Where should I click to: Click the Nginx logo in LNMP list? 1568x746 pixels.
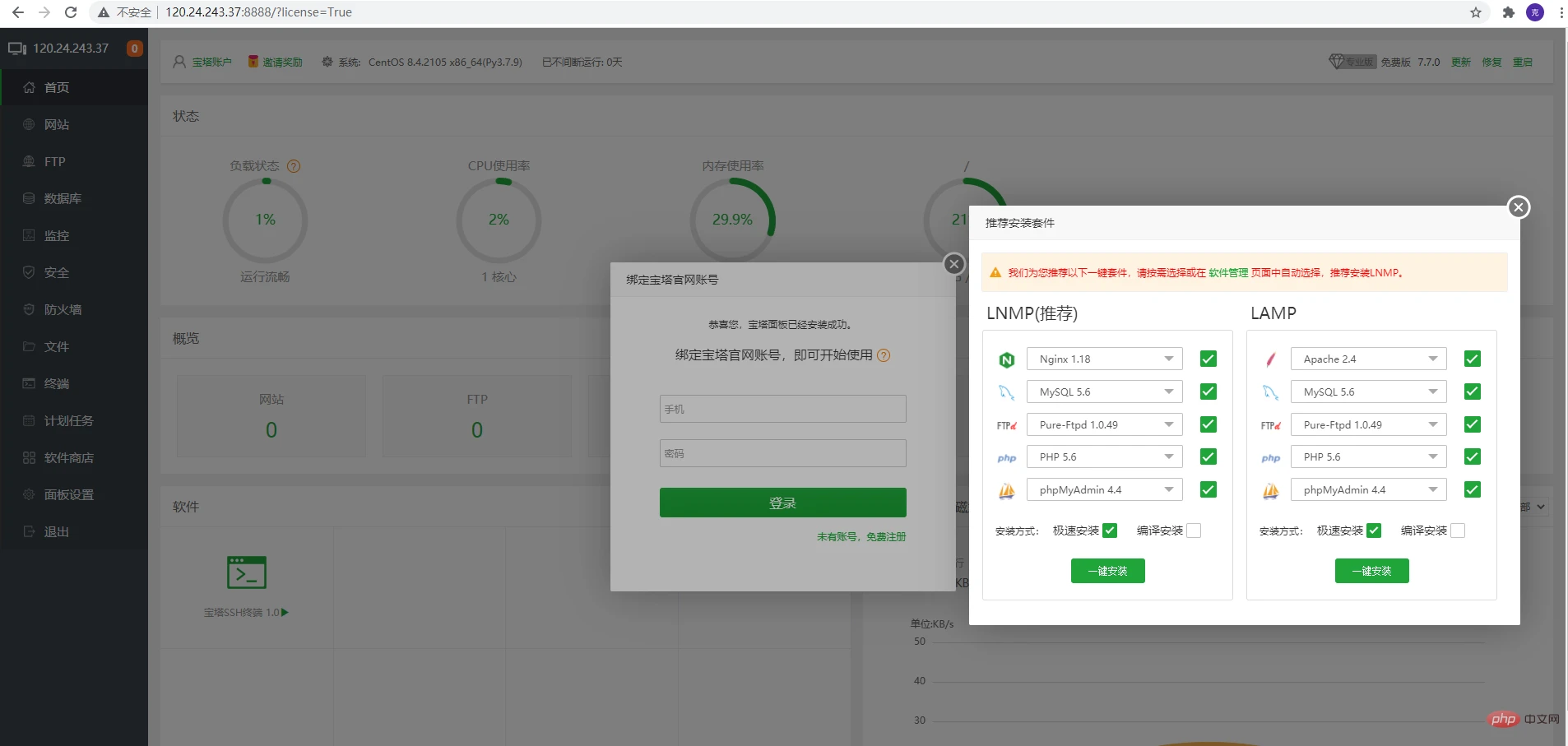coord(1007,360)
